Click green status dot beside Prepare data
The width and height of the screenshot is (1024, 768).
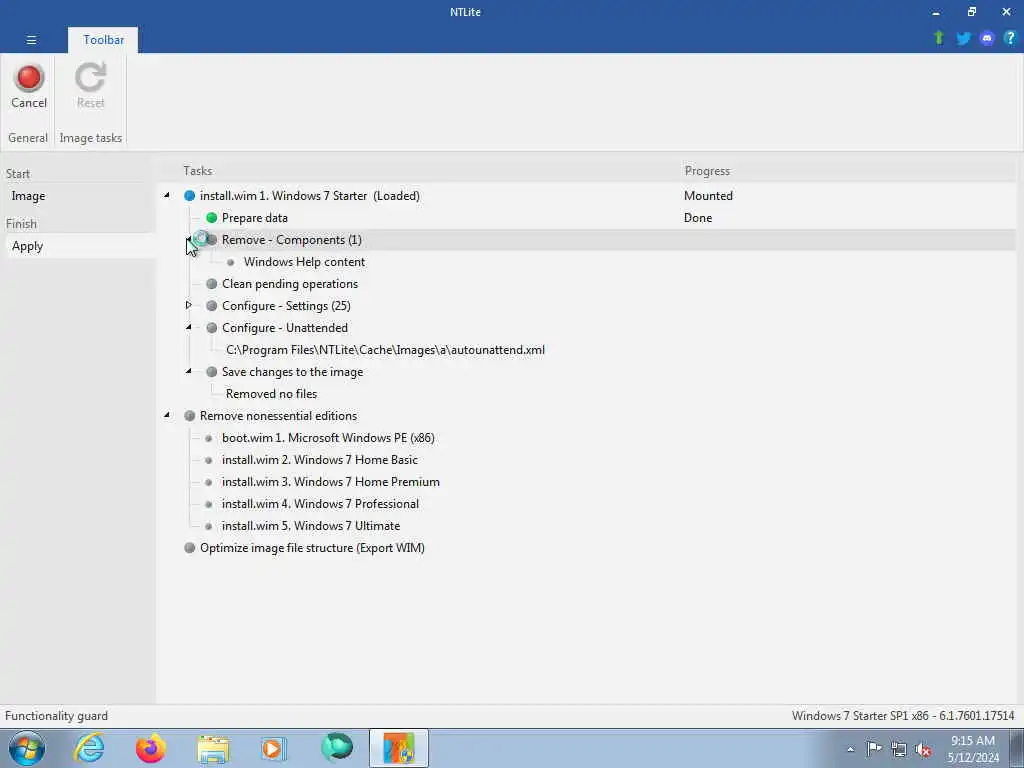(x=212, y=217)
